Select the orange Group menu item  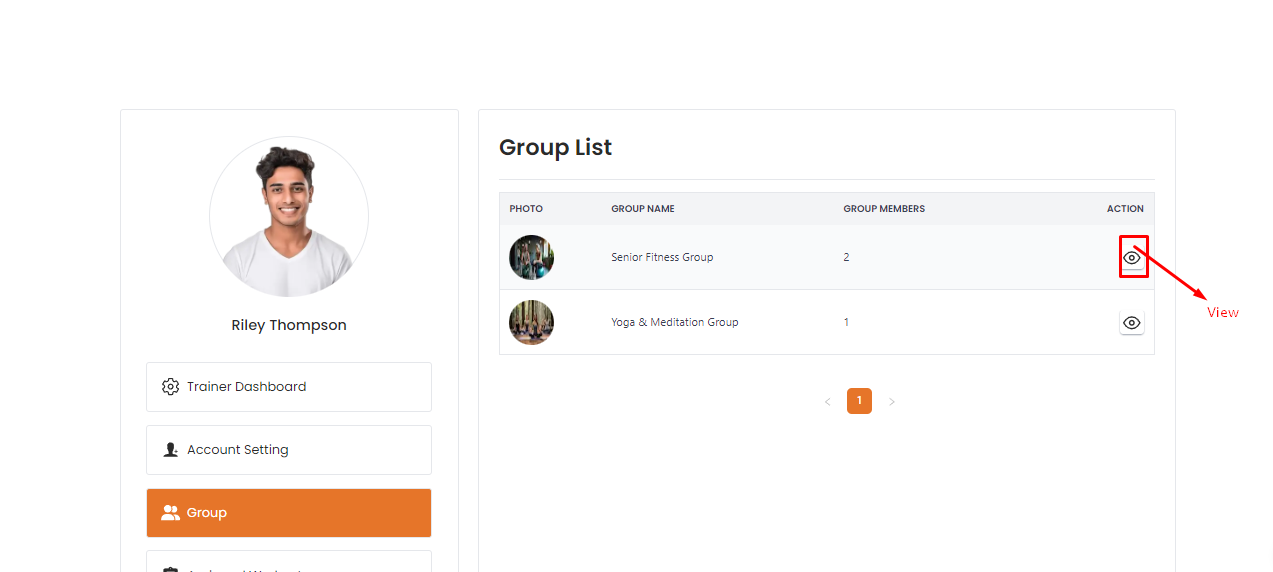click(289, 513)
